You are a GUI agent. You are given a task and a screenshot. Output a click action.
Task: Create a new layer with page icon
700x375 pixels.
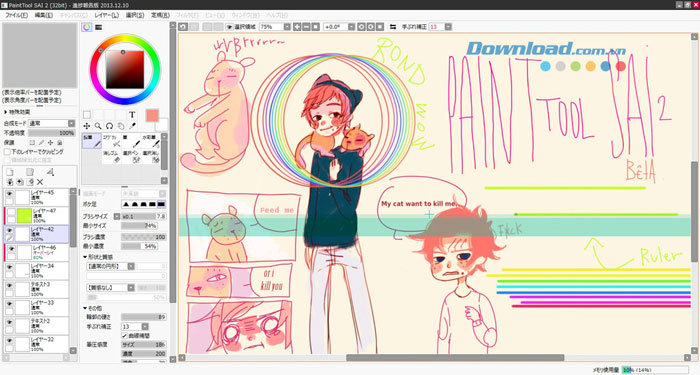10,172
